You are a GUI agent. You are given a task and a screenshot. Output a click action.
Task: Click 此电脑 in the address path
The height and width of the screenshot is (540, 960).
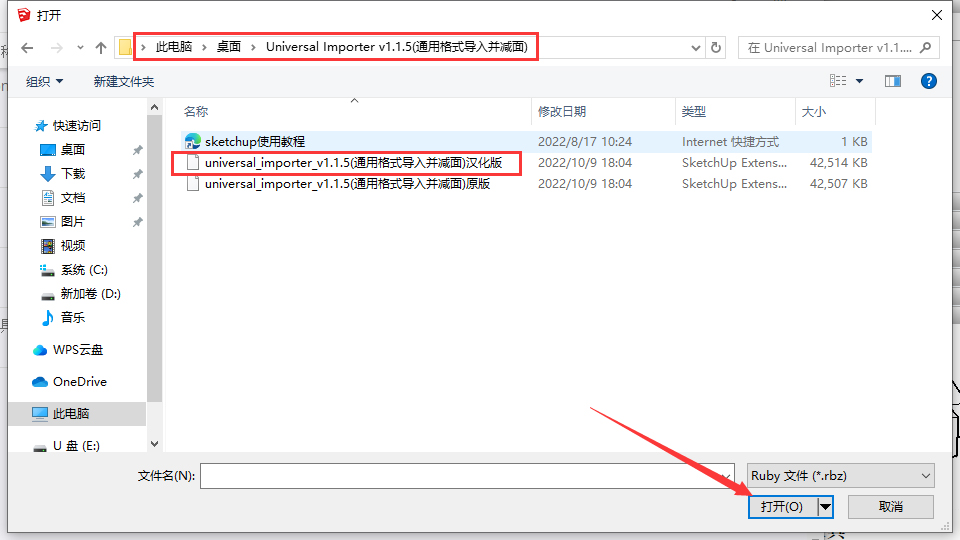(x=174, y=47)
